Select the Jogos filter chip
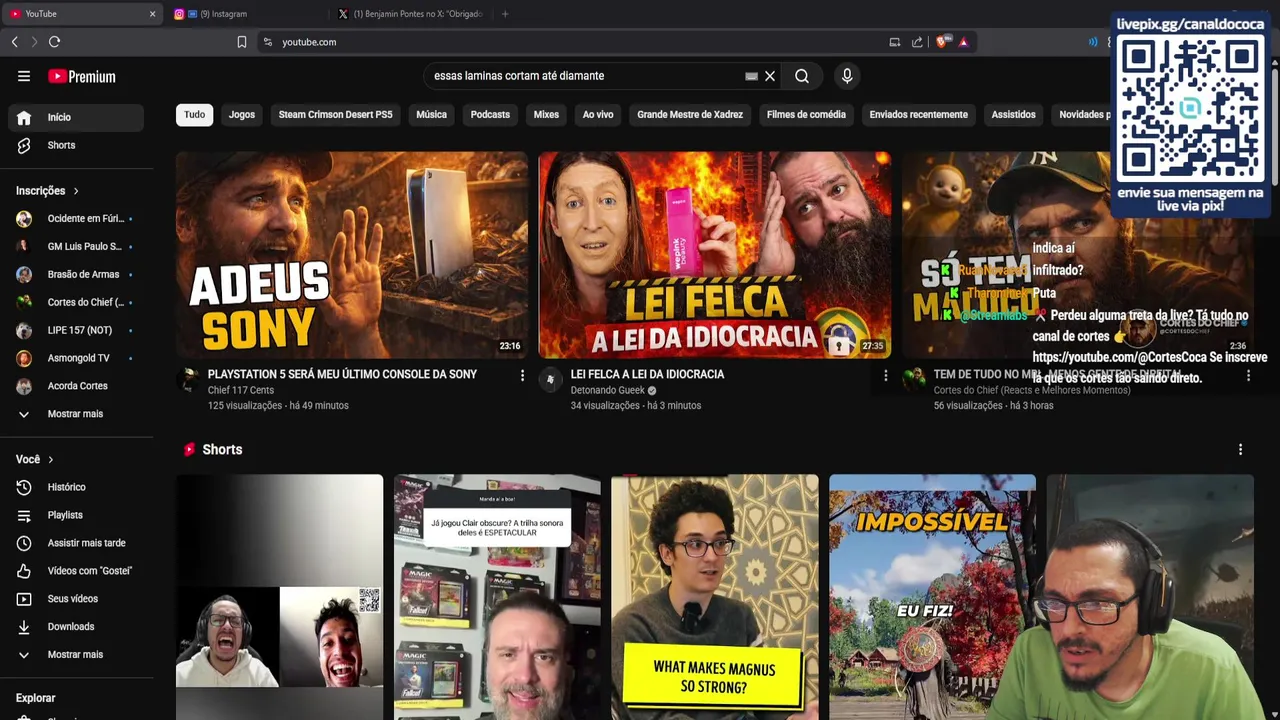This screenshot has height=720, width=1280. pos(242,115)
